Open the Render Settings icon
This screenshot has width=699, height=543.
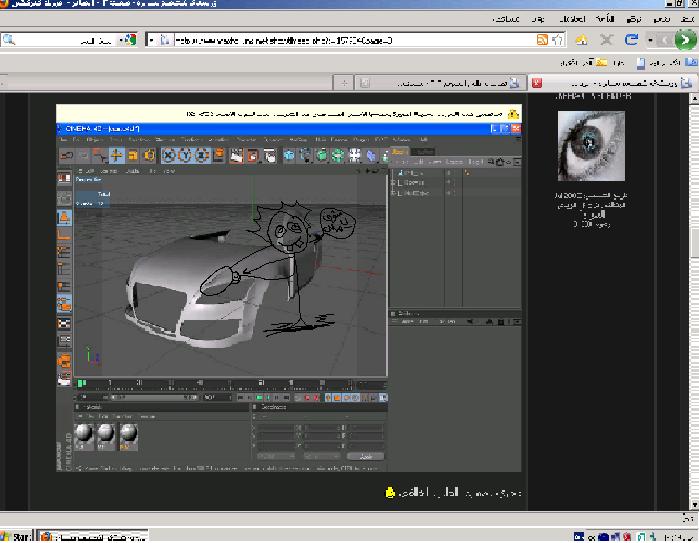click(269, 156)
